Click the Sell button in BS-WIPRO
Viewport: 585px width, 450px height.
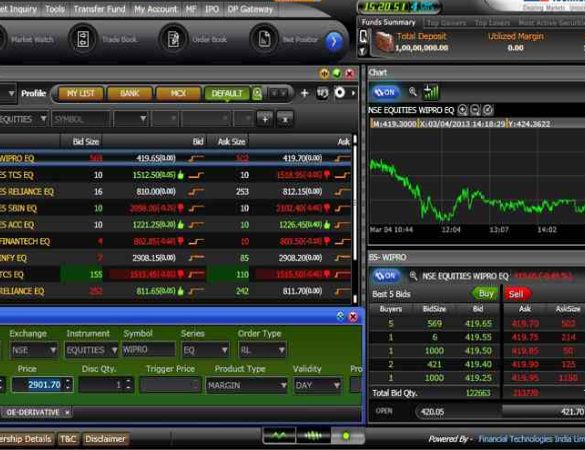tap(517, 294)
